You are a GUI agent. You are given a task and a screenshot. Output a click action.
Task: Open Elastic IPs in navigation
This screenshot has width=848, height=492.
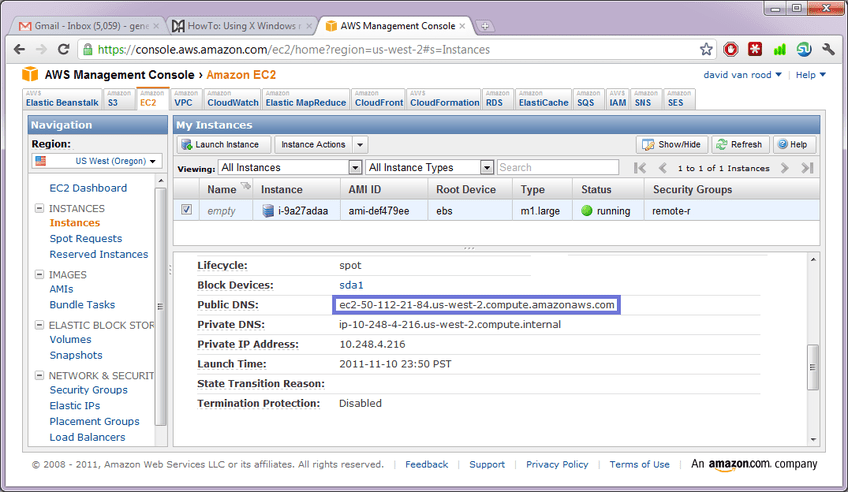point(75,405)
